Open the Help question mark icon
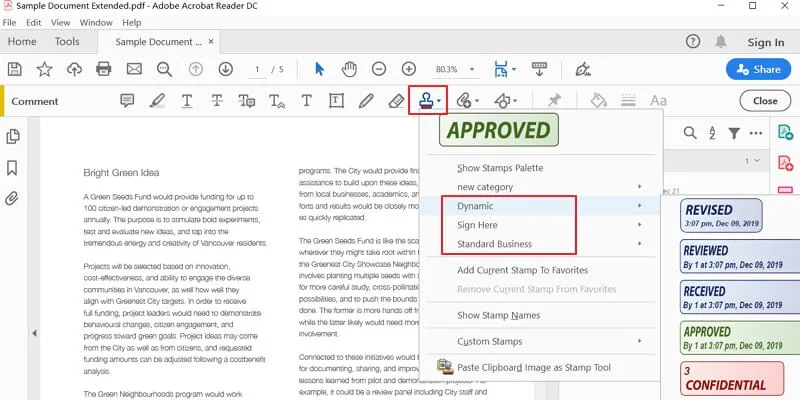 click(692, 41)
